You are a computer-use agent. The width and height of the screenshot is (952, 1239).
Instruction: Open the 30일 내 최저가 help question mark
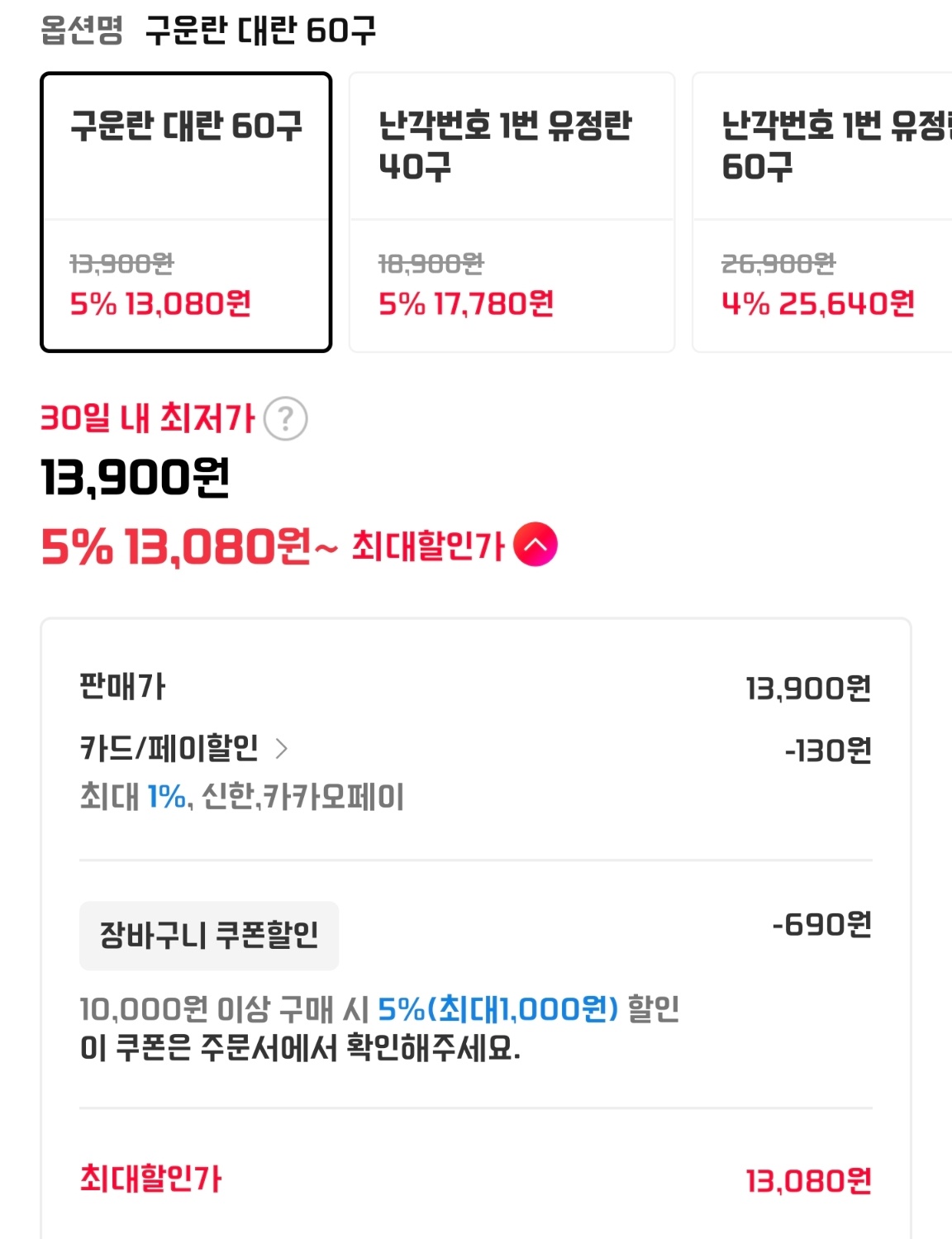(x=285, y=419)
